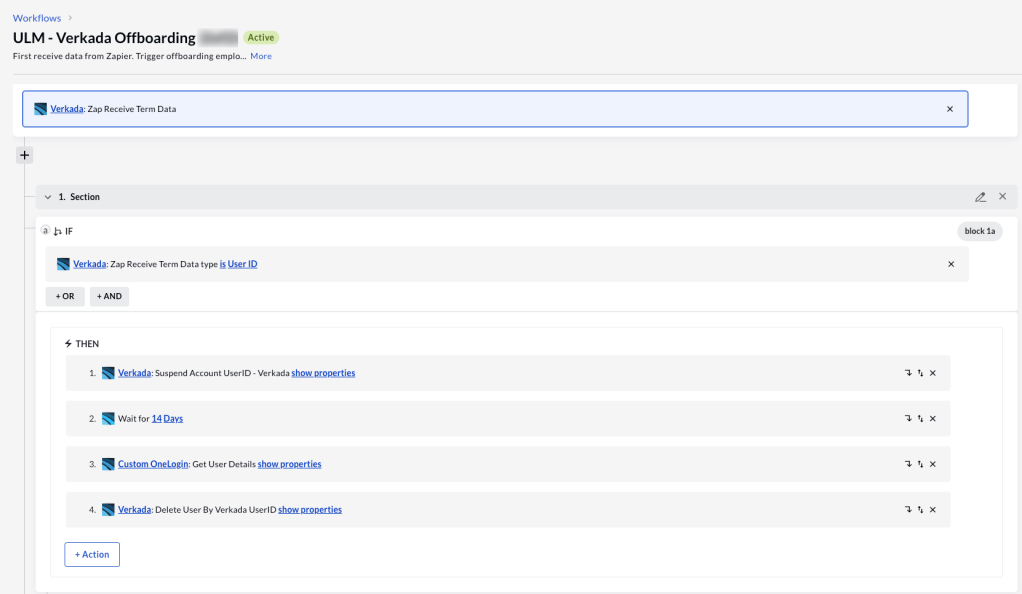The image size is (1022, 594).
Task: Click the Verkada logo icon in the trigger block
Action: coord(40,109)
